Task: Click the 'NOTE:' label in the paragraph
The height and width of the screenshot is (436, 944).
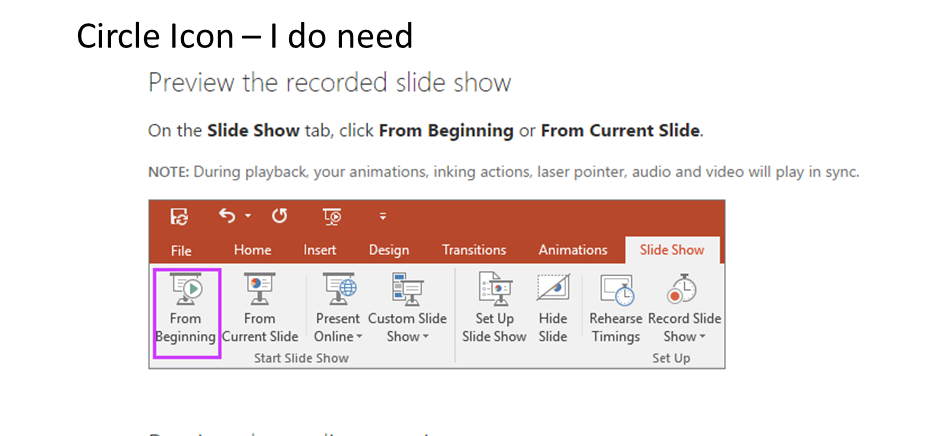Action: click(169, 172)
